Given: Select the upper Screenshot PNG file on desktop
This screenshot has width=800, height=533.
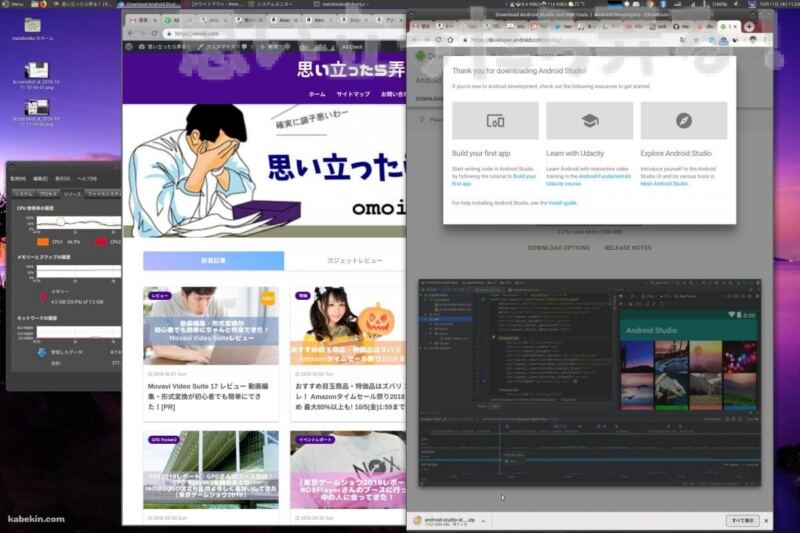Looking at the screenshot, I should [x=36, y=75].
